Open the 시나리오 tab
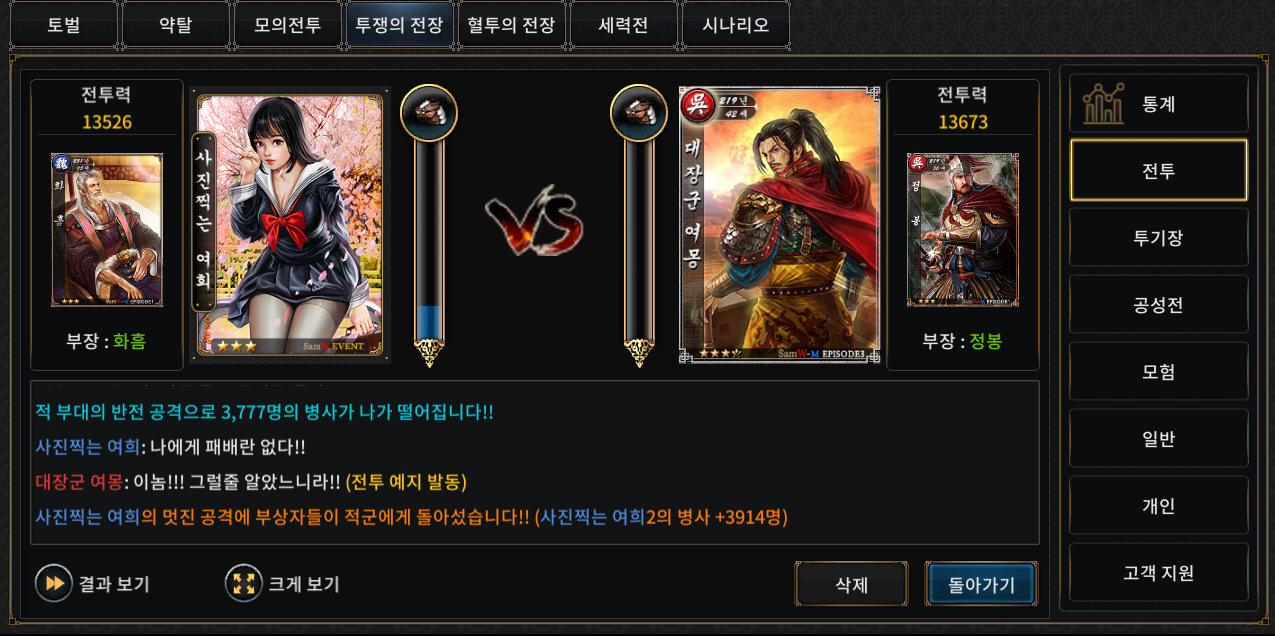Image resolution: width=1275 pixels, height=636 pixels. pos(735,25)
